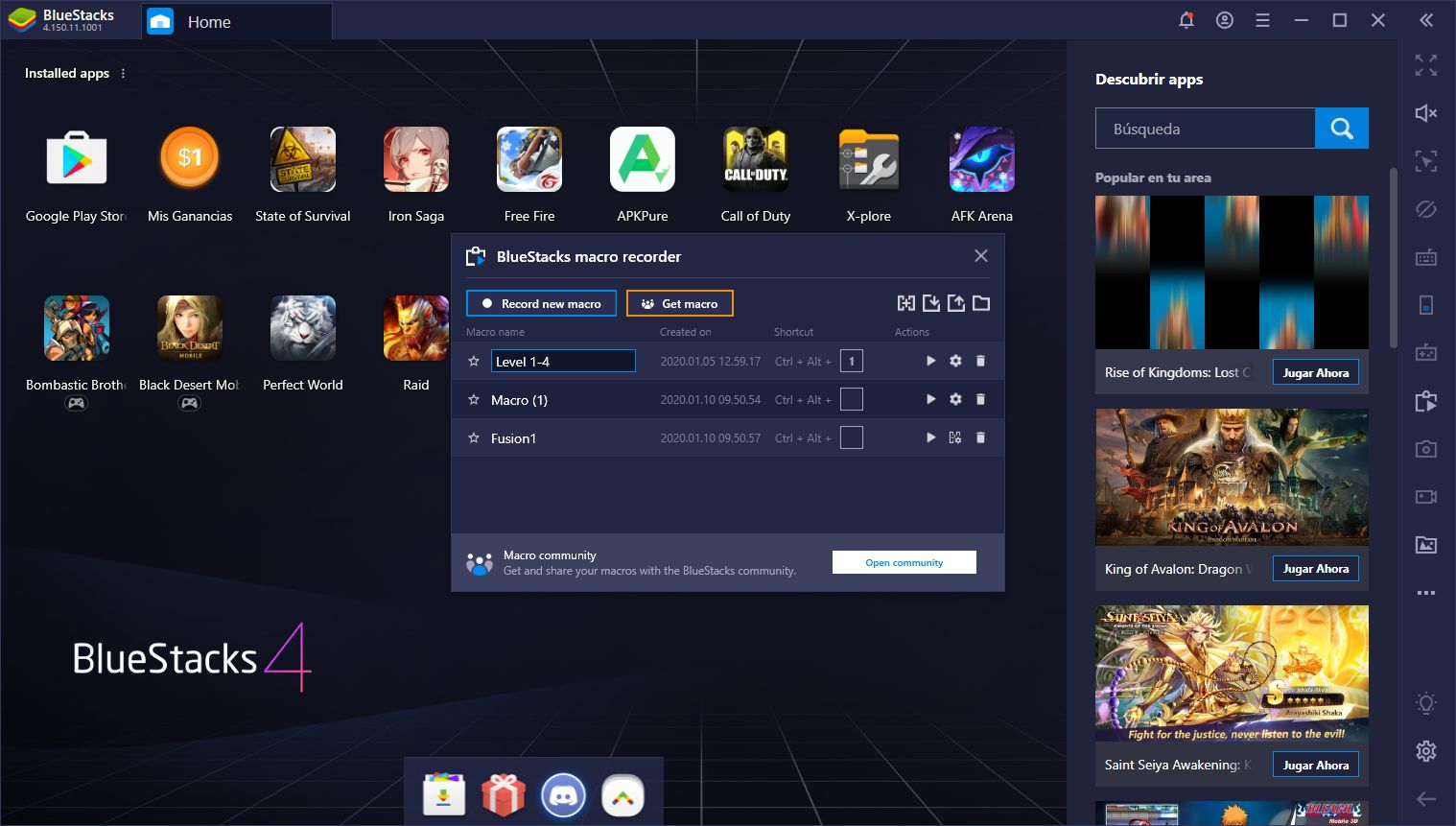
Task: Start the screen recorder from the sidebar
Action: [x=1426, y=496]
